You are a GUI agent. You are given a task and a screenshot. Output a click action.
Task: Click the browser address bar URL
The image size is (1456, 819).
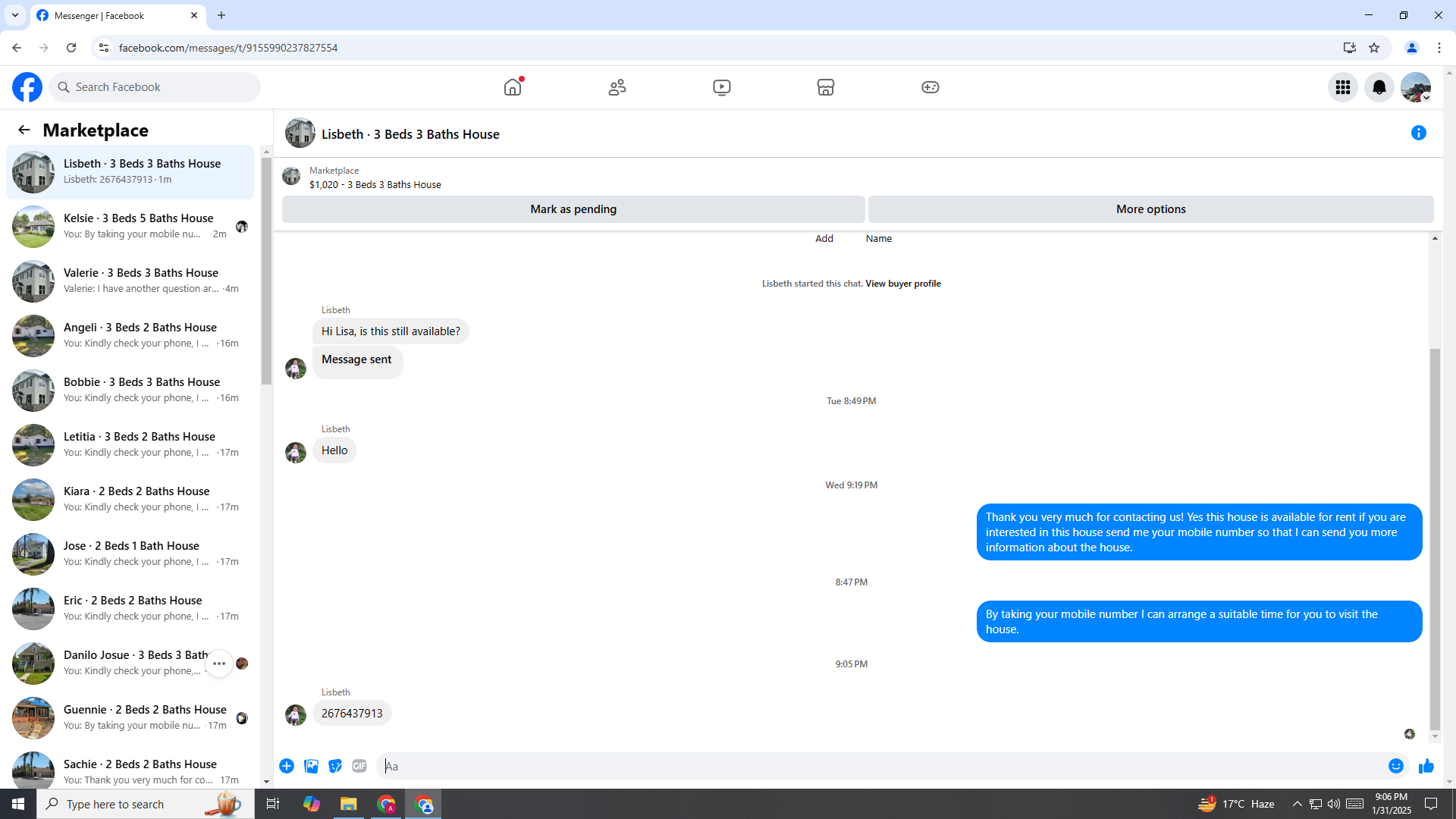tap(228, 48)
